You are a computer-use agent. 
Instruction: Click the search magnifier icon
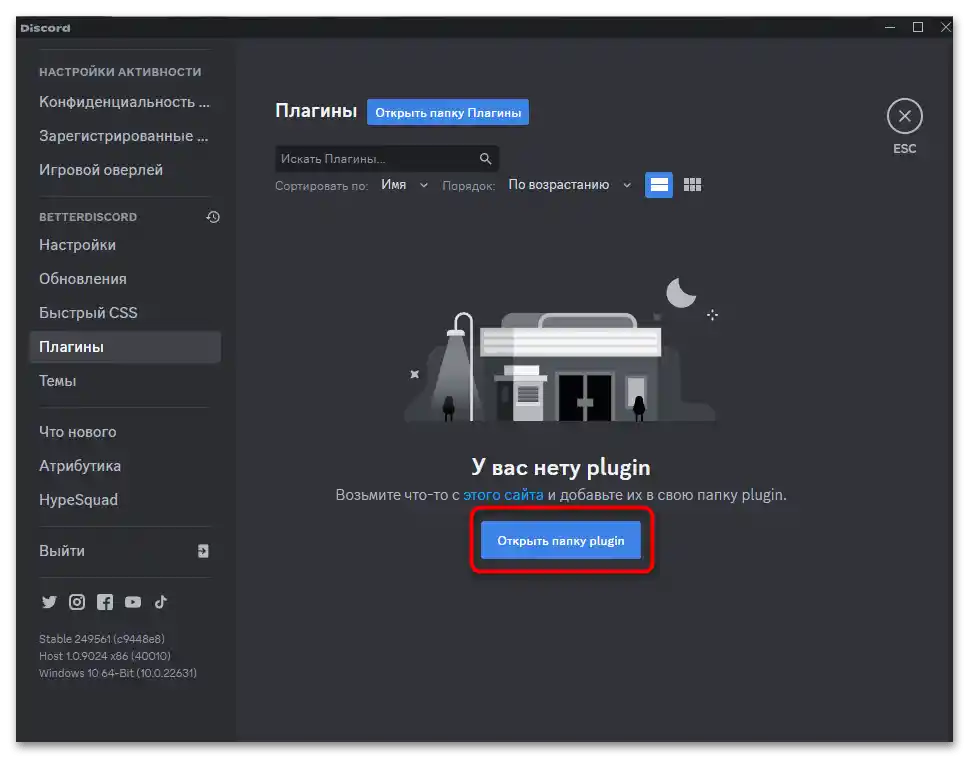(x=486, y=159)
